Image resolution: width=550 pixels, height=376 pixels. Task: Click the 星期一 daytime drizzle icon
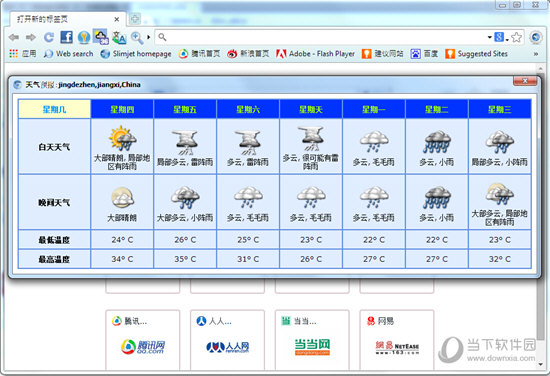tap(374, 142)
